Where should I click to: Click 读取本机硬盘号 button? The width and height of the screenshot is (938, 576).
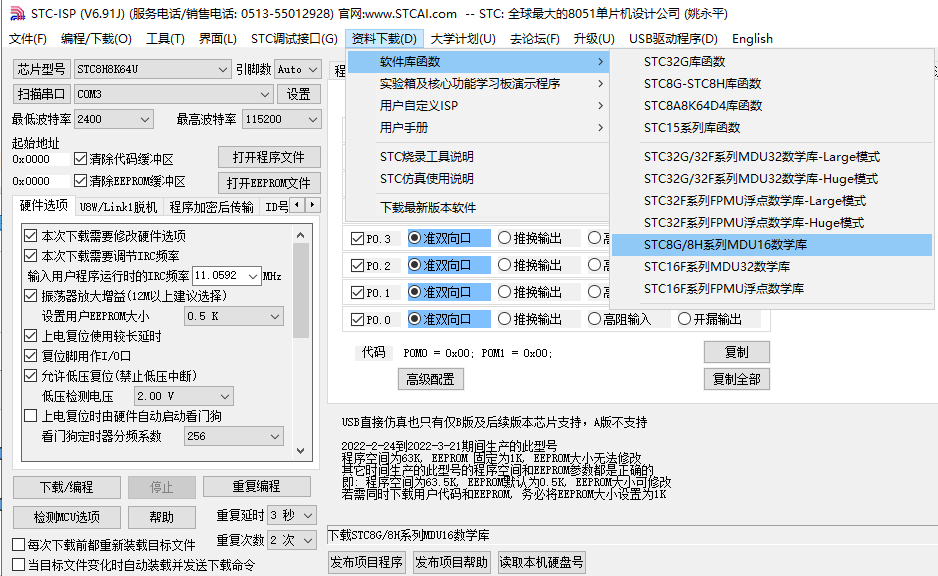coord(541,562)
